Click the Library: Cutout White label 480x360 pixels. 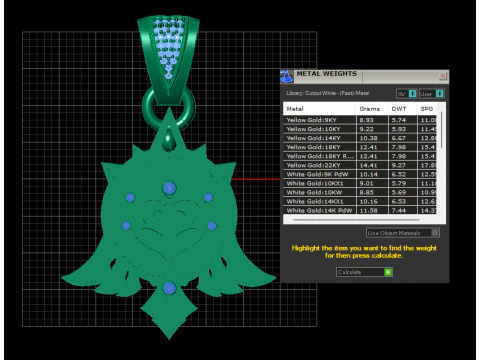click(328, 93)
